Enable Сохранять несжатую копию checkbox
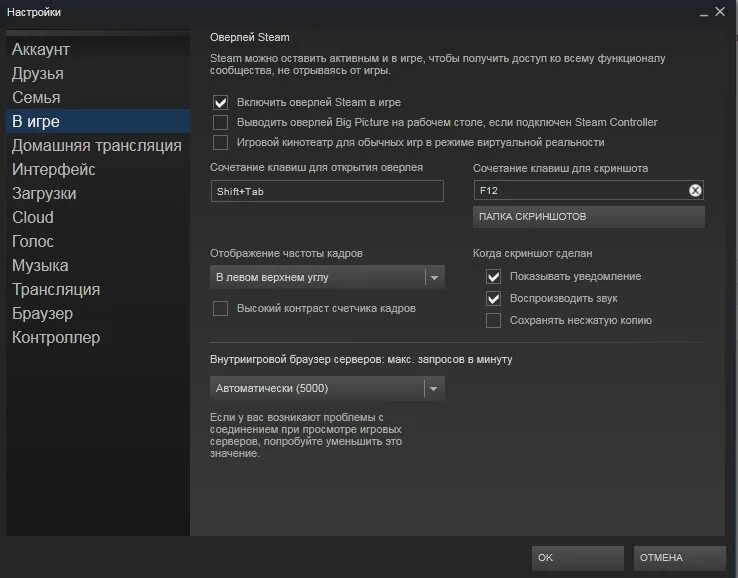738x578 pixels. coord(493,321)
